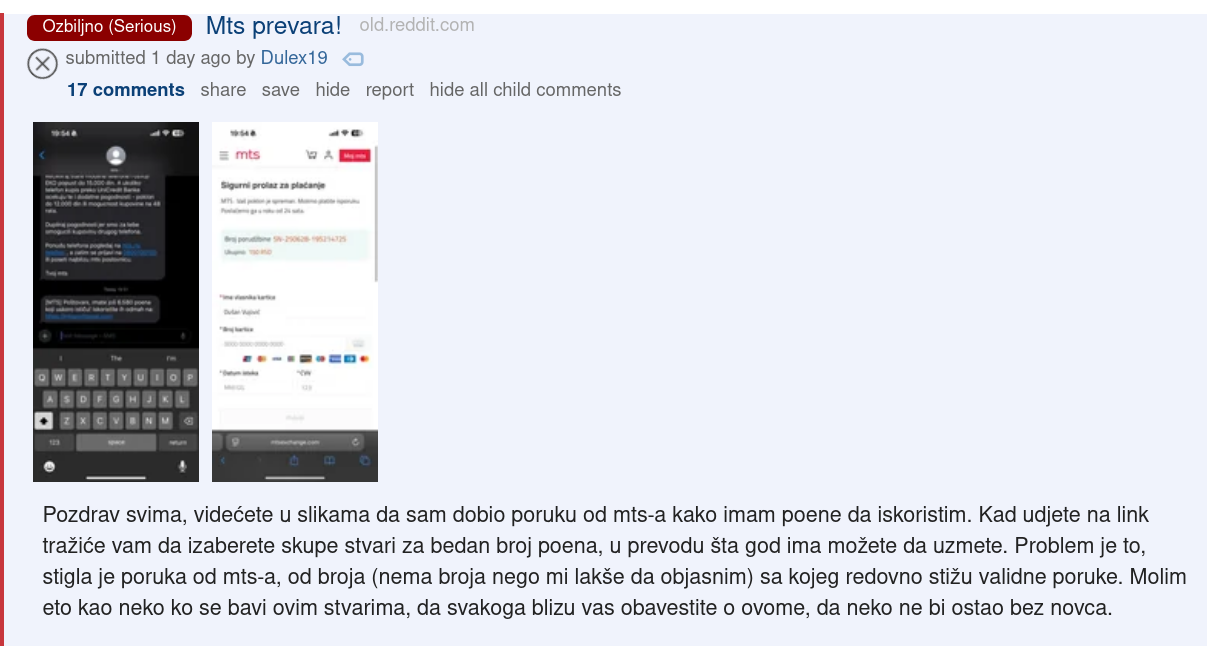Open the mts payment page screenshot thumbnail
The image size is (1207, 646).
(x=295, y=302)
